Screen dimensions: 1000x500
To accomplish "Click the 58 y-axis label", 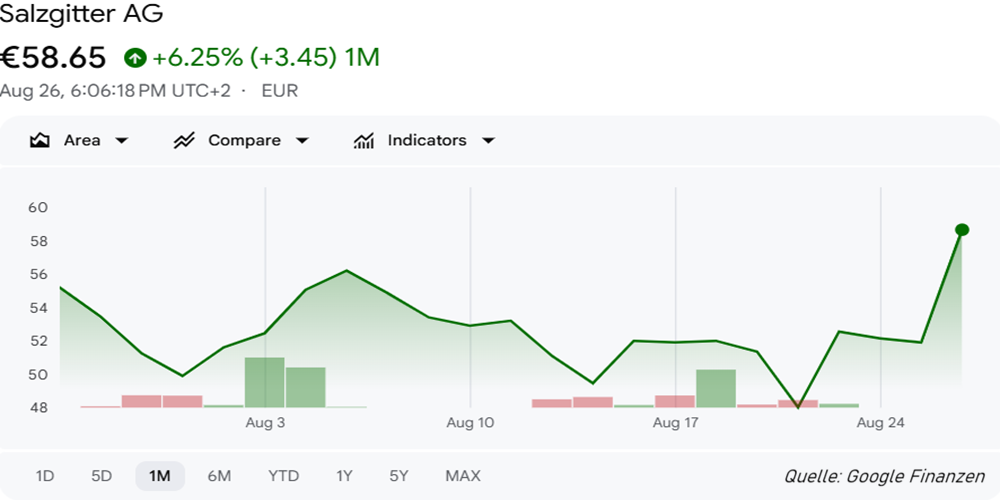I will pos(38,241).
